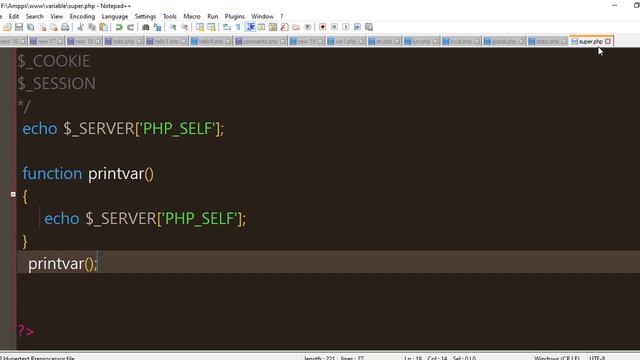
Task: Click the UTF-8 encoding status entry
Action: click(x=597, y=358)
